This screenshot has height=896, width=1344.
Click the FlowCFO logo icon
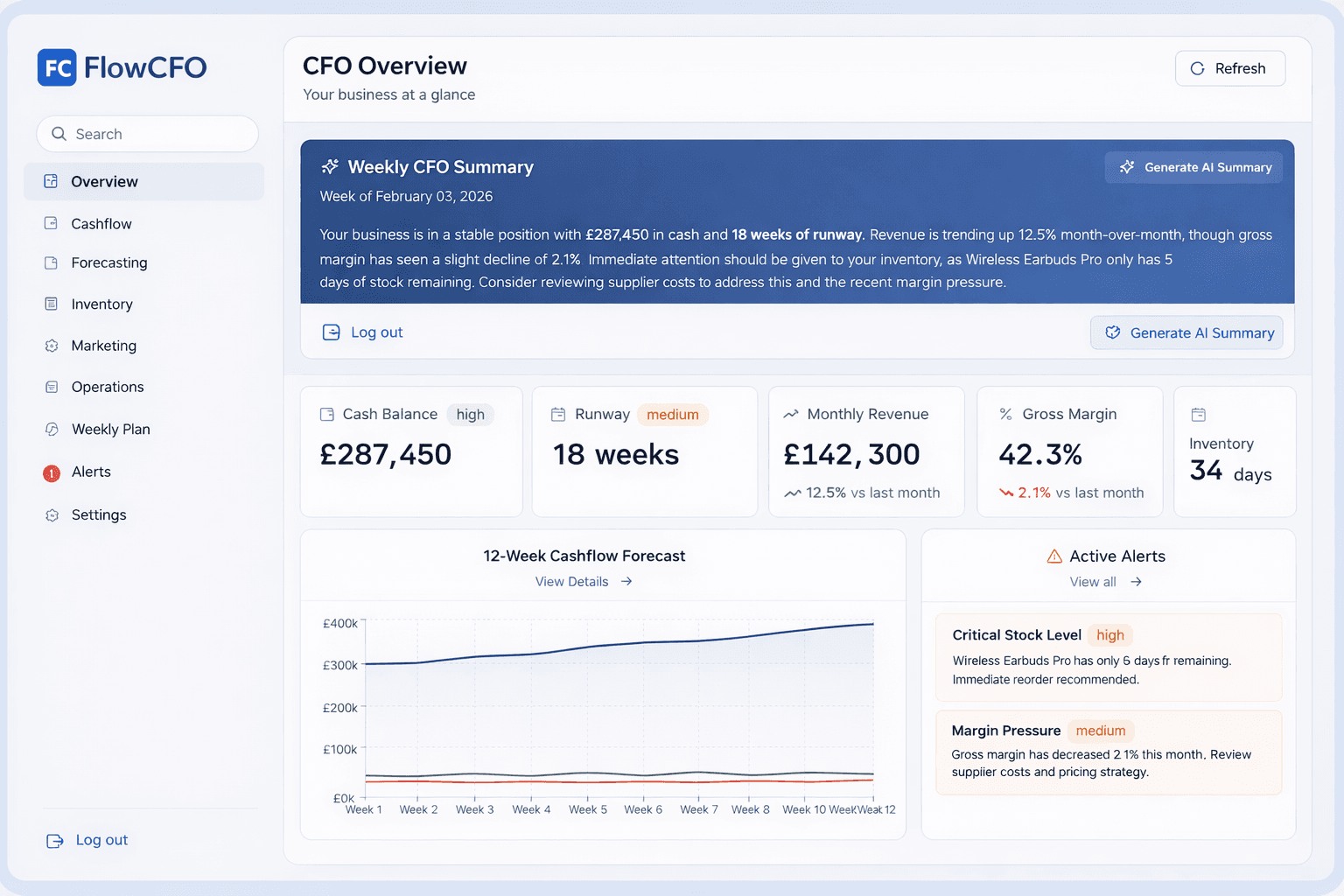pyautogui.click(x=57, y=67)
